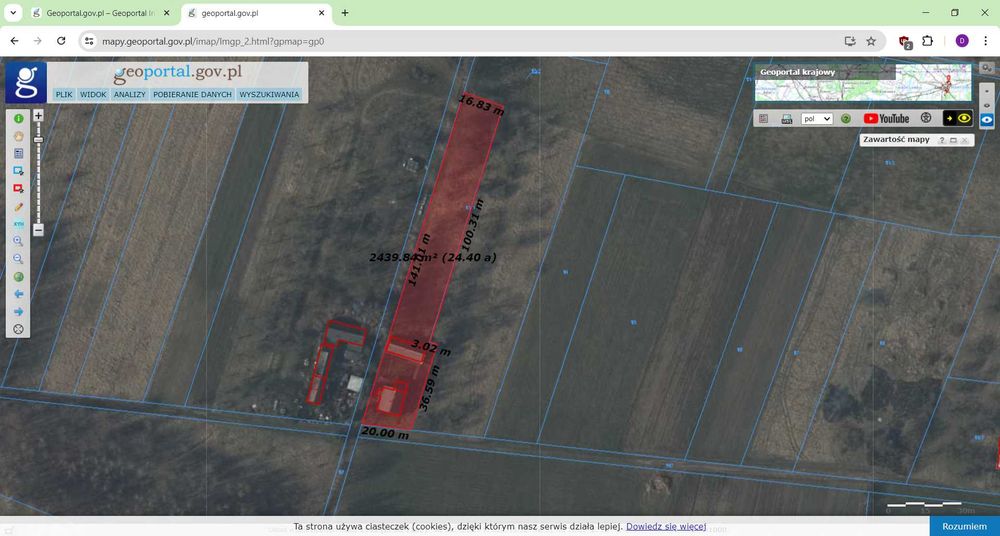The image size is (1000, 536).
Task: Click the zoom slider minus button
Action: 38,230
